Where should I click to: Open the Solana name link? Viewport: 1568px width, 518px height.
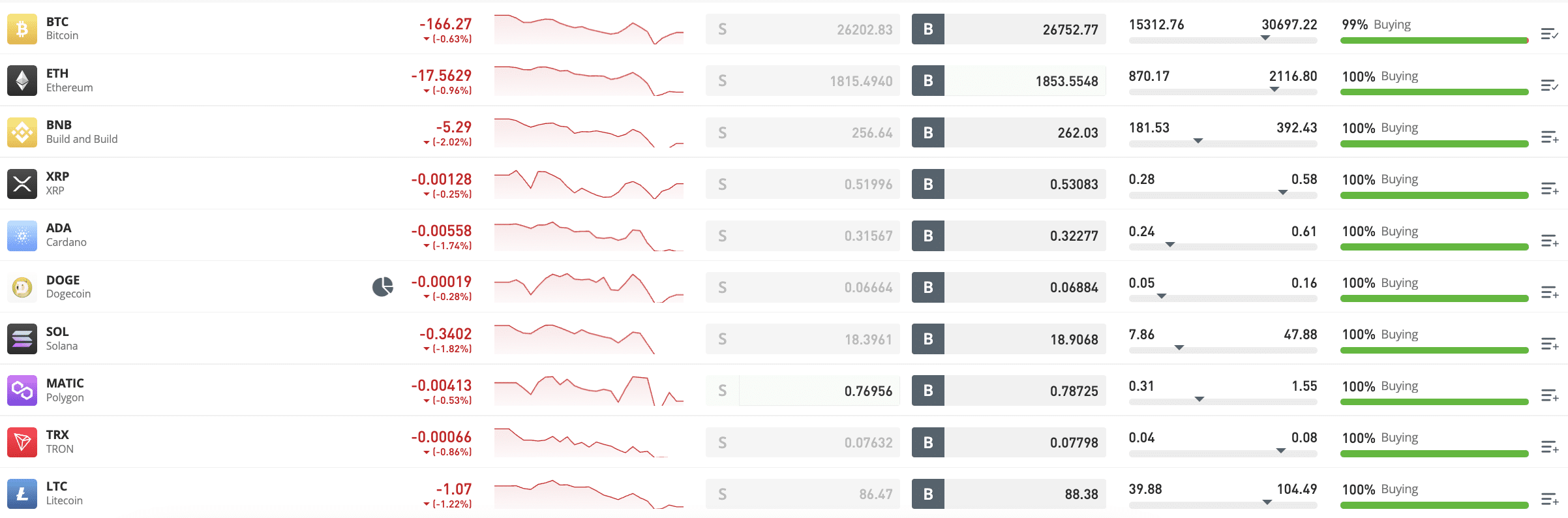click(61, 346)
